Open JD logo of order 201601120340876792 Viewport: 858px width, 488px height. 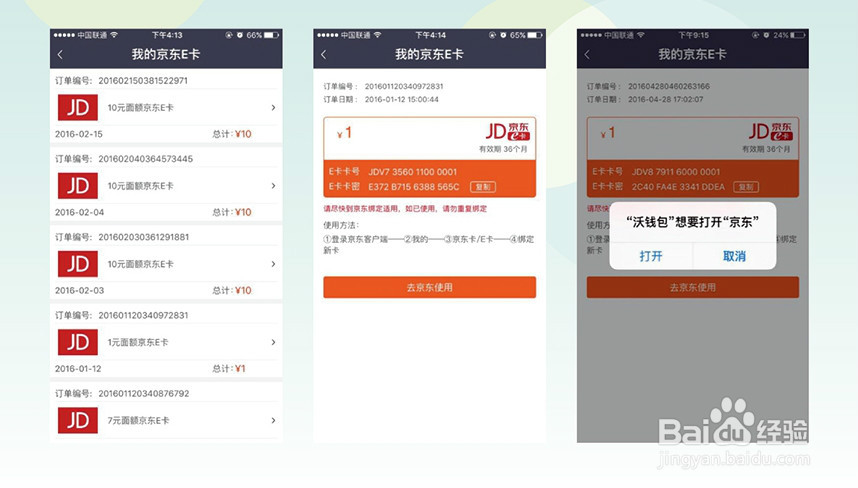coord(78,420)
